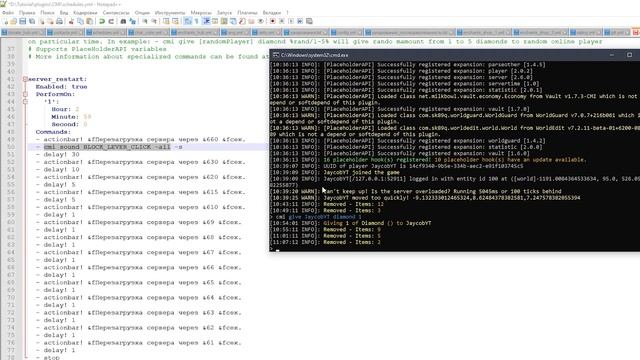This screenshot has width=640, height=360.
Task: Toggle synchronized vertical scrolling icon
Action: (166, 21)
